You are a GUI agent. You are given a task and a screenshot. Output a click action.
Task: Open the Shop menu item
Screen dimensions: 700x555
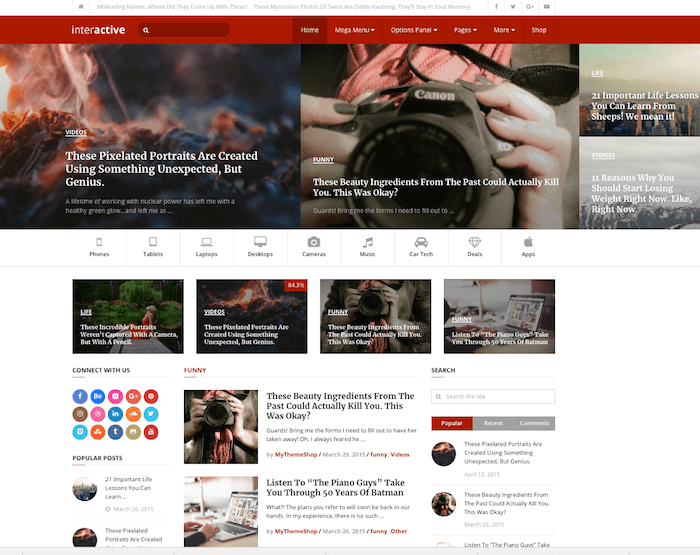pos(539,30)
